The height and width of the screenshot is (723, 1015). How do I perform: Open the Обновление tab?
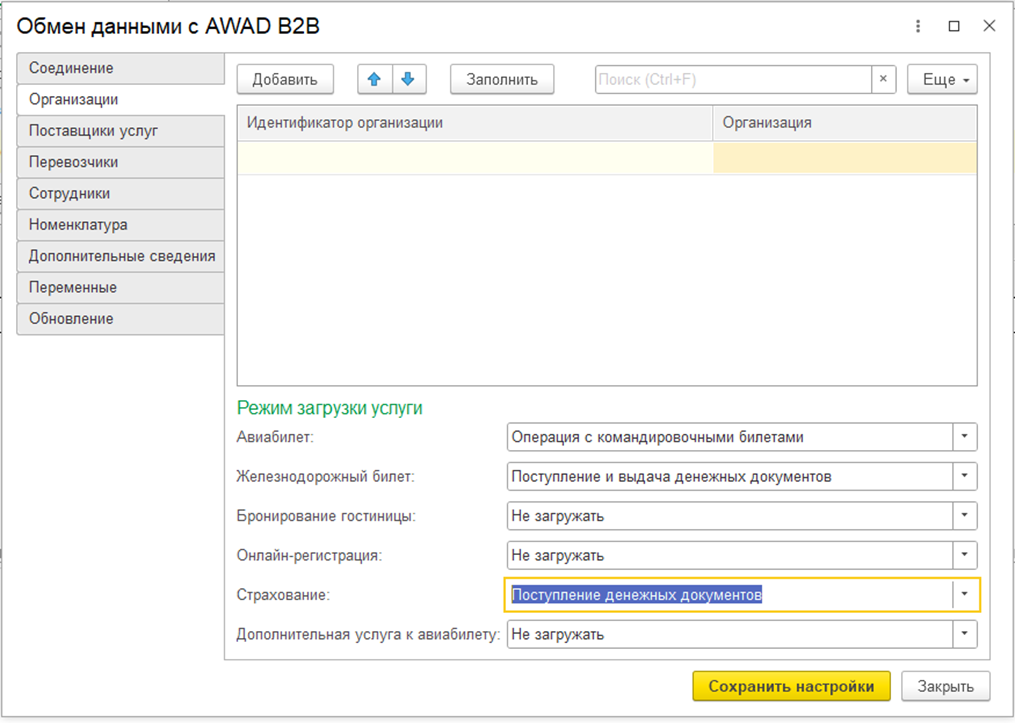[120, 319]
